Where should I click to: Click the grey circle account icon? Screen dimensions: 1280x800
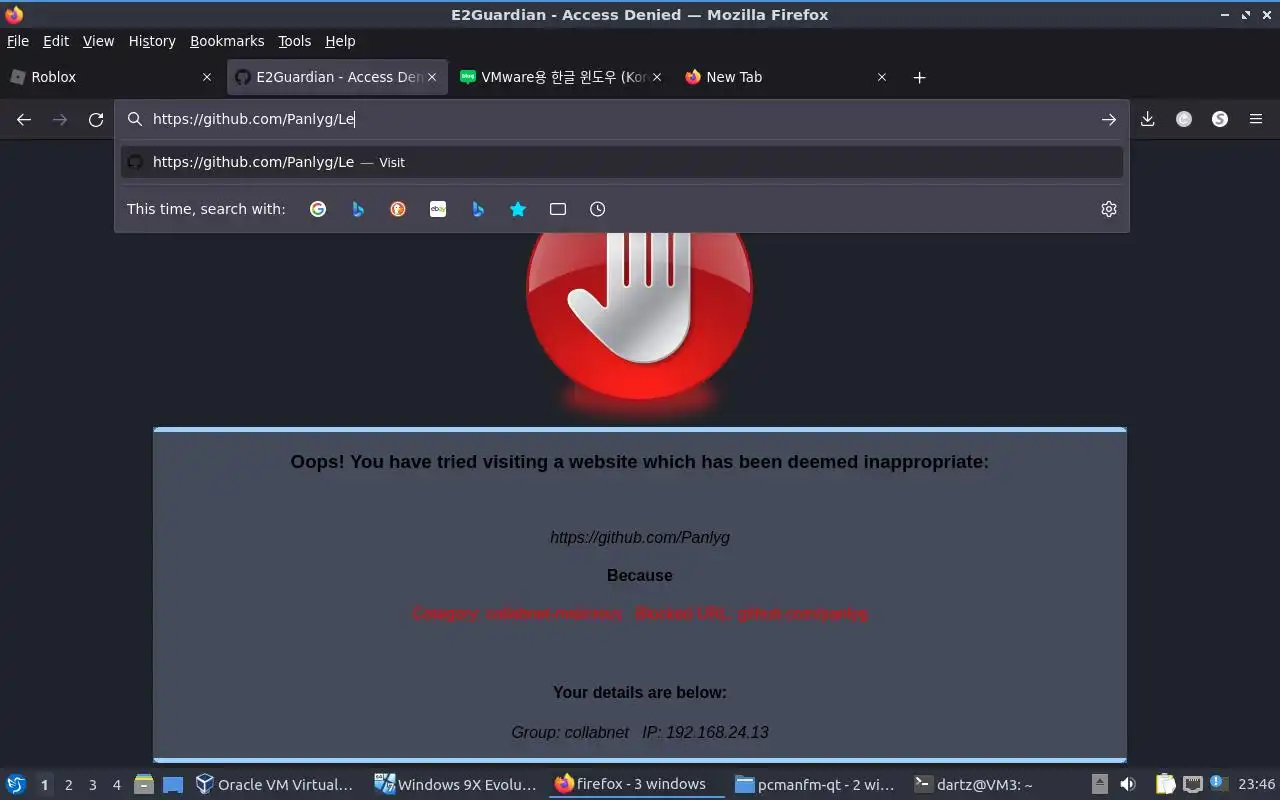1184,119
